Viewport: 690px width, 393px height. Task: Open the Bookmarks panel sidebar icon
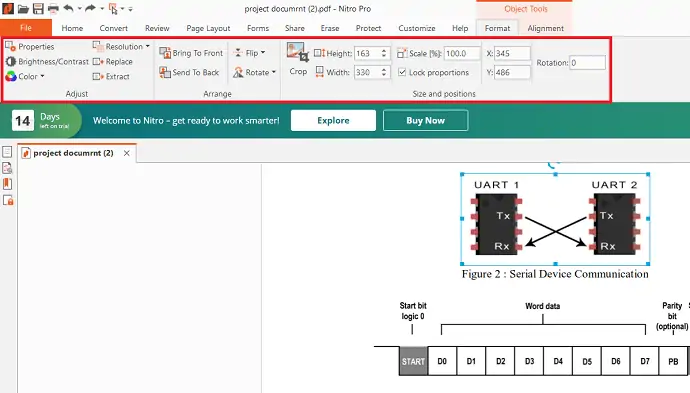tap(7, 184)
